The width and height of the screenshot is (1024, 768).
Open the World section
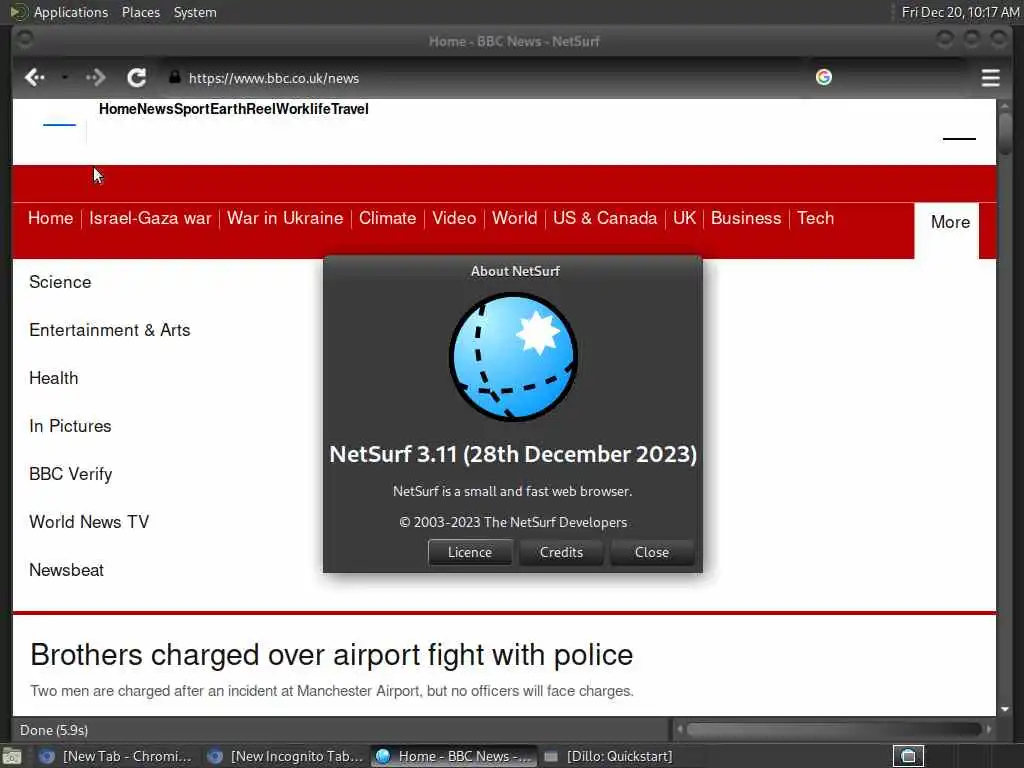coord(515,218)
